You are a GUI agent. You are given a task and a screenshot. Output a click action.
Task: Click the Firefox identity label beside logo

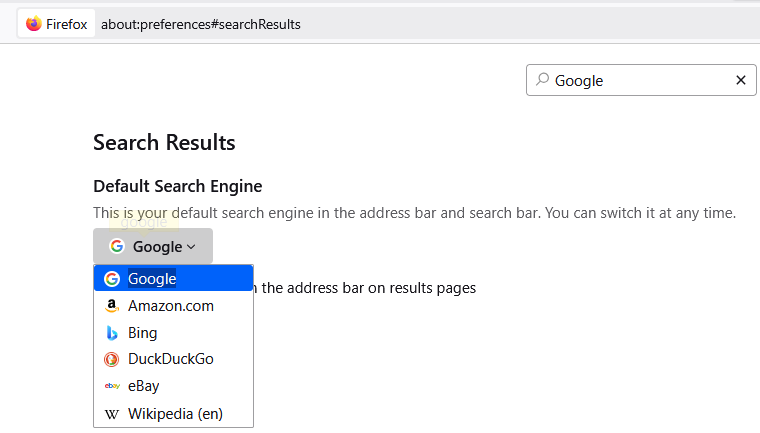[x=66, y=24]
